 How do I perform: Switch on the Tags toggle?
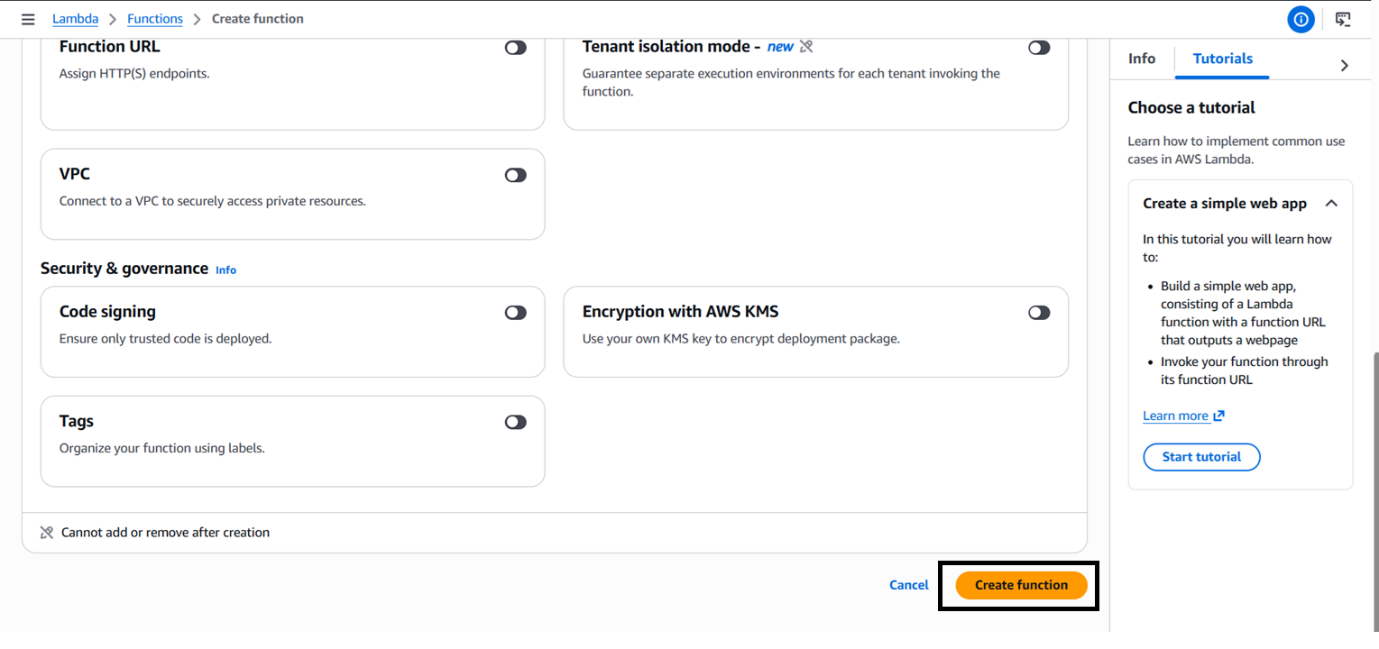[516, 422]
